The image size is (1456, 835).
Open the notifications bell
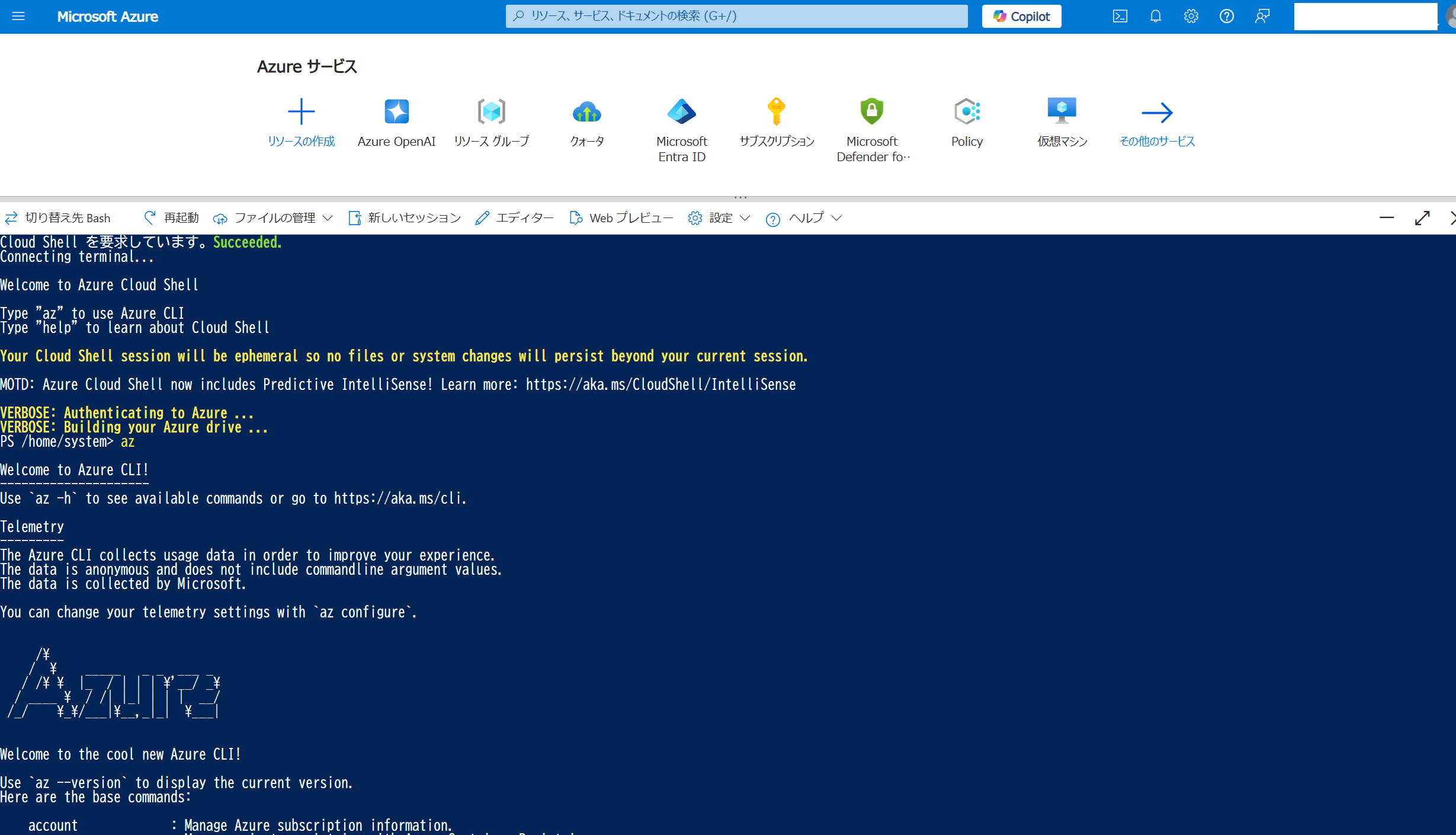[1155, 16]
